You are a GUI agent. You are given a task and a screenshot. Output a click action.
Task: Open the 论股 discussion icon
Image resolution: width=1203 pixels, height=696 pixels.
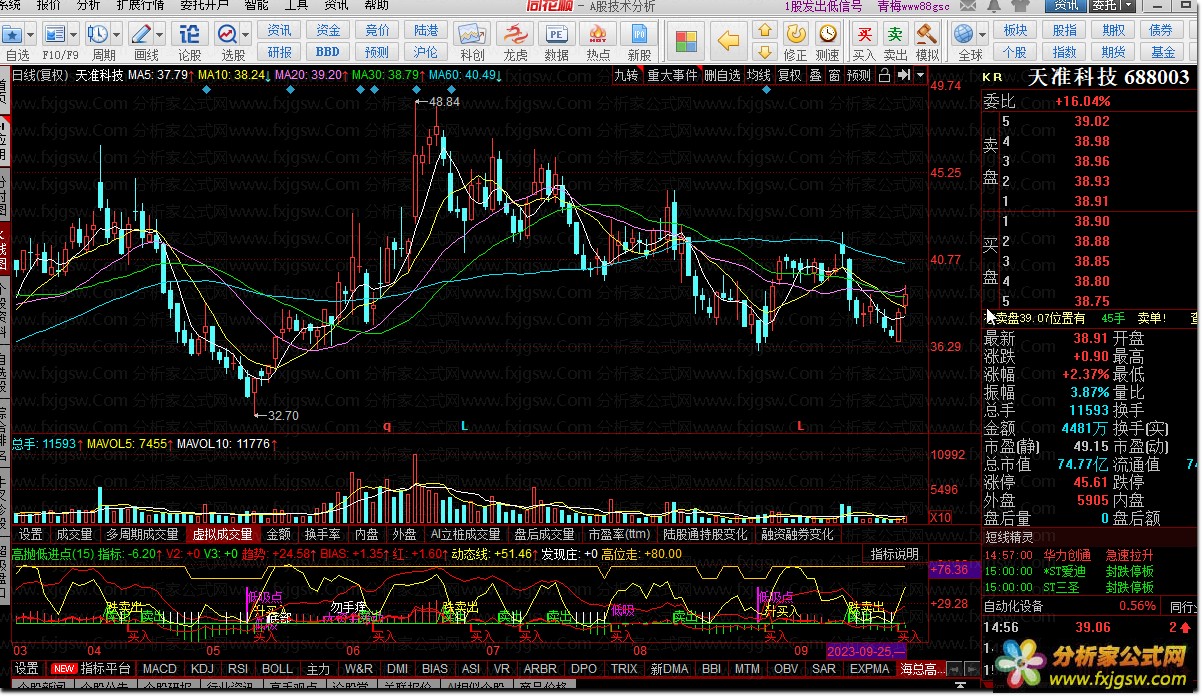[x=189, y=35]
